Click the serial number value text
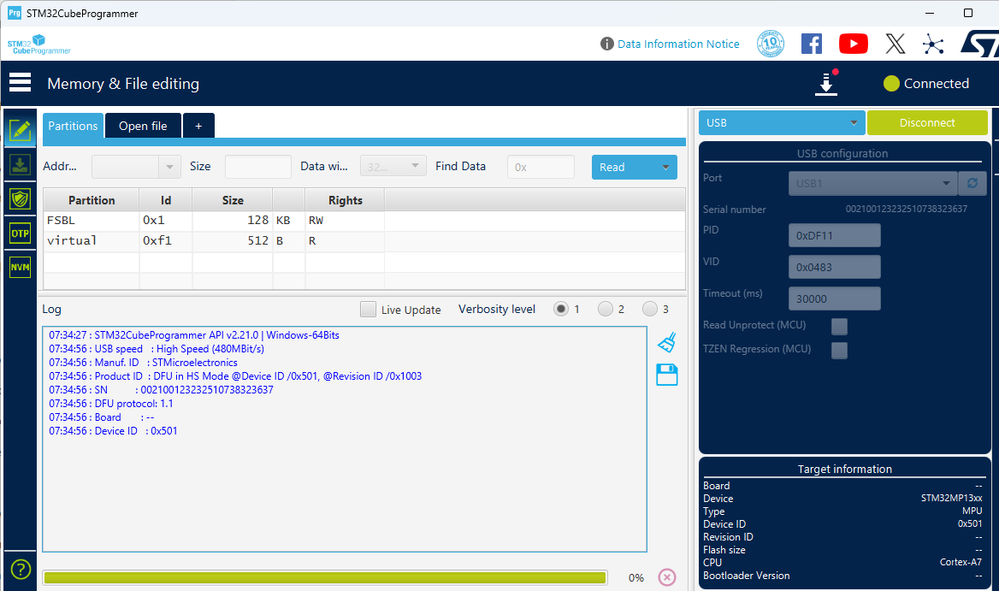Image resolution: width=999 pixels, height=591 pixels. [906, 209]
